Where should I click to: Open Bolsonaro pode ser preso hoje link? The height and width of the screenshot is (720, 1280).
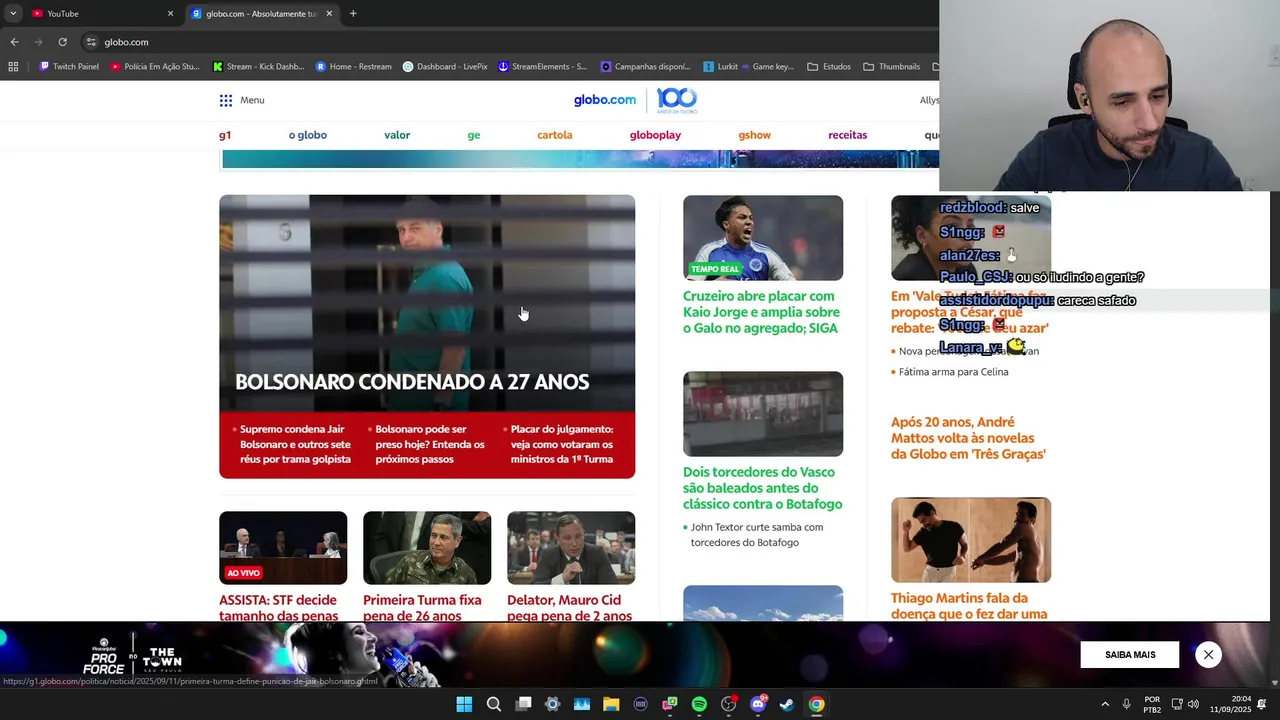click(x=430, y=444)
